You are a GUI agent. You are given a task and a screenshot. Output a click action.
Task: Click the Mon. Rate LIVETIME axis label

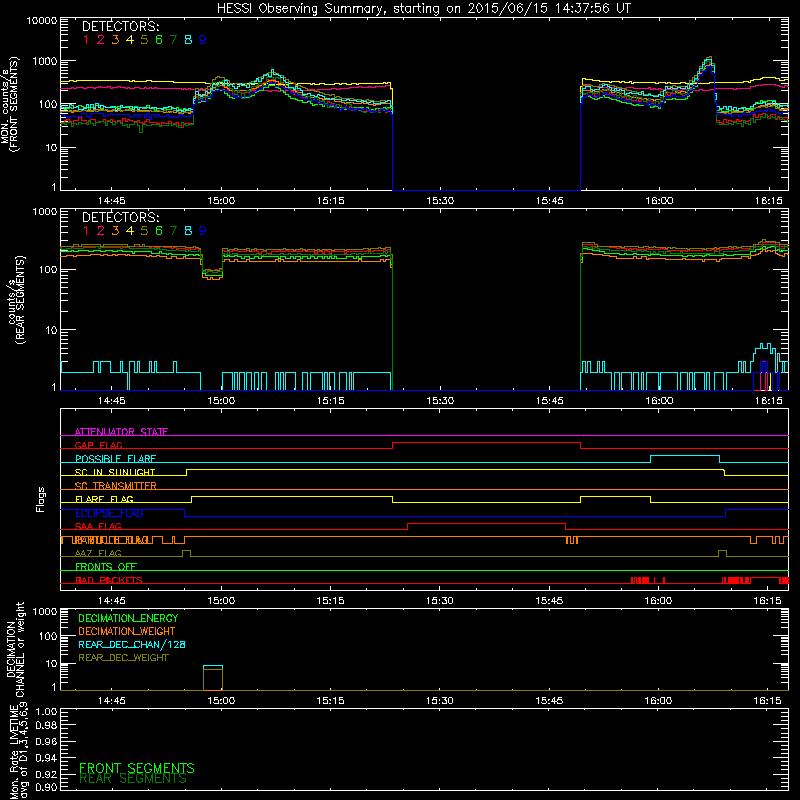(x=18, y=752)
